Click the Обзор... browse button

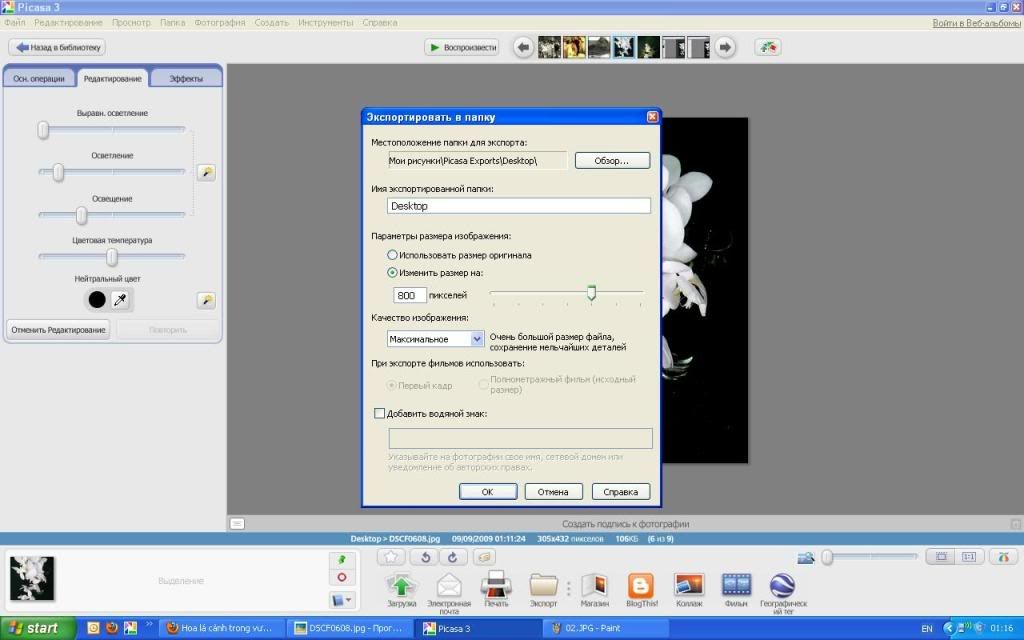coord(613,160)
